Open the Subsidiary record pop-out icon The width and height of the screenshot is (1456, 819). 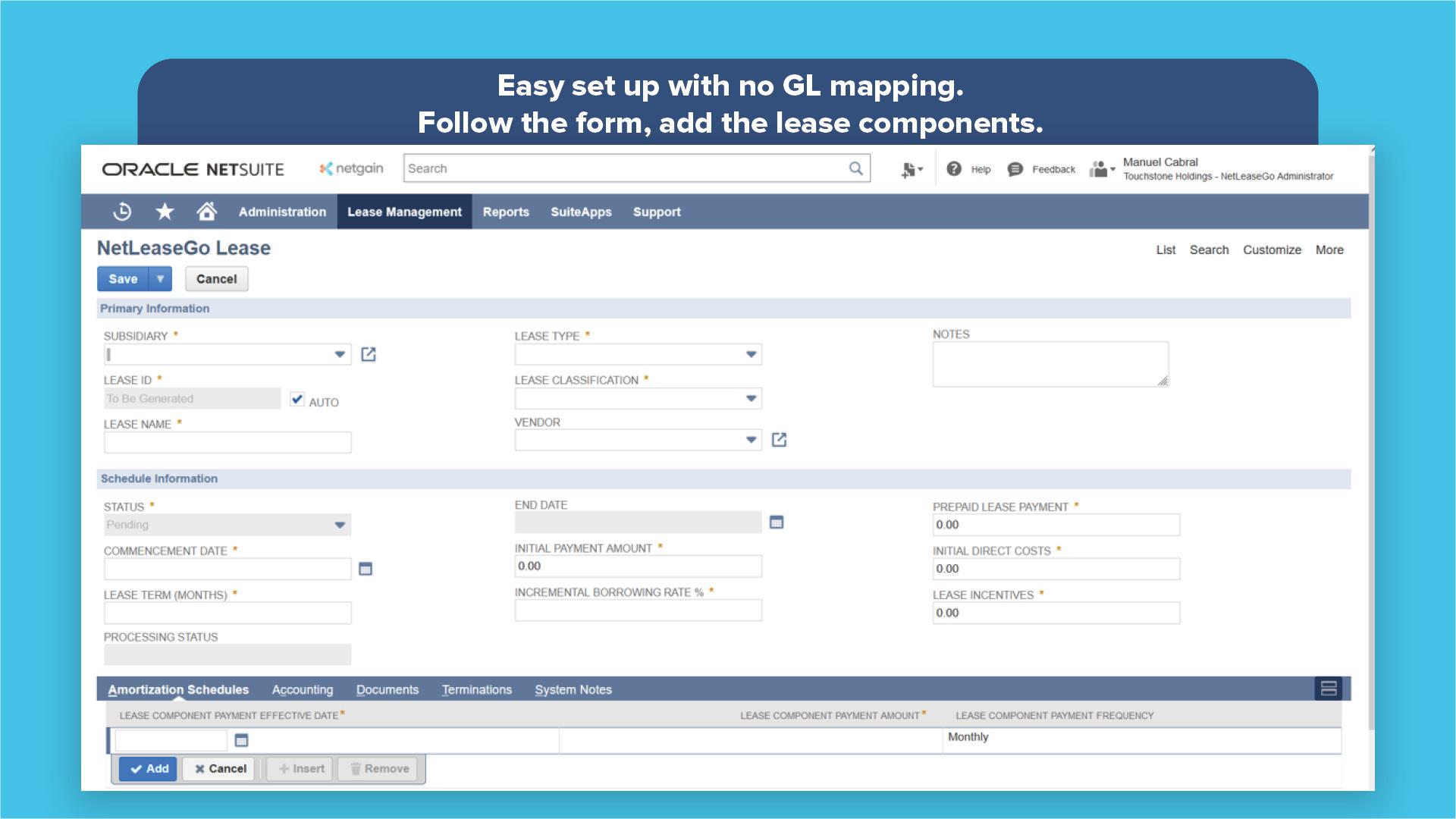pos(369,354)
